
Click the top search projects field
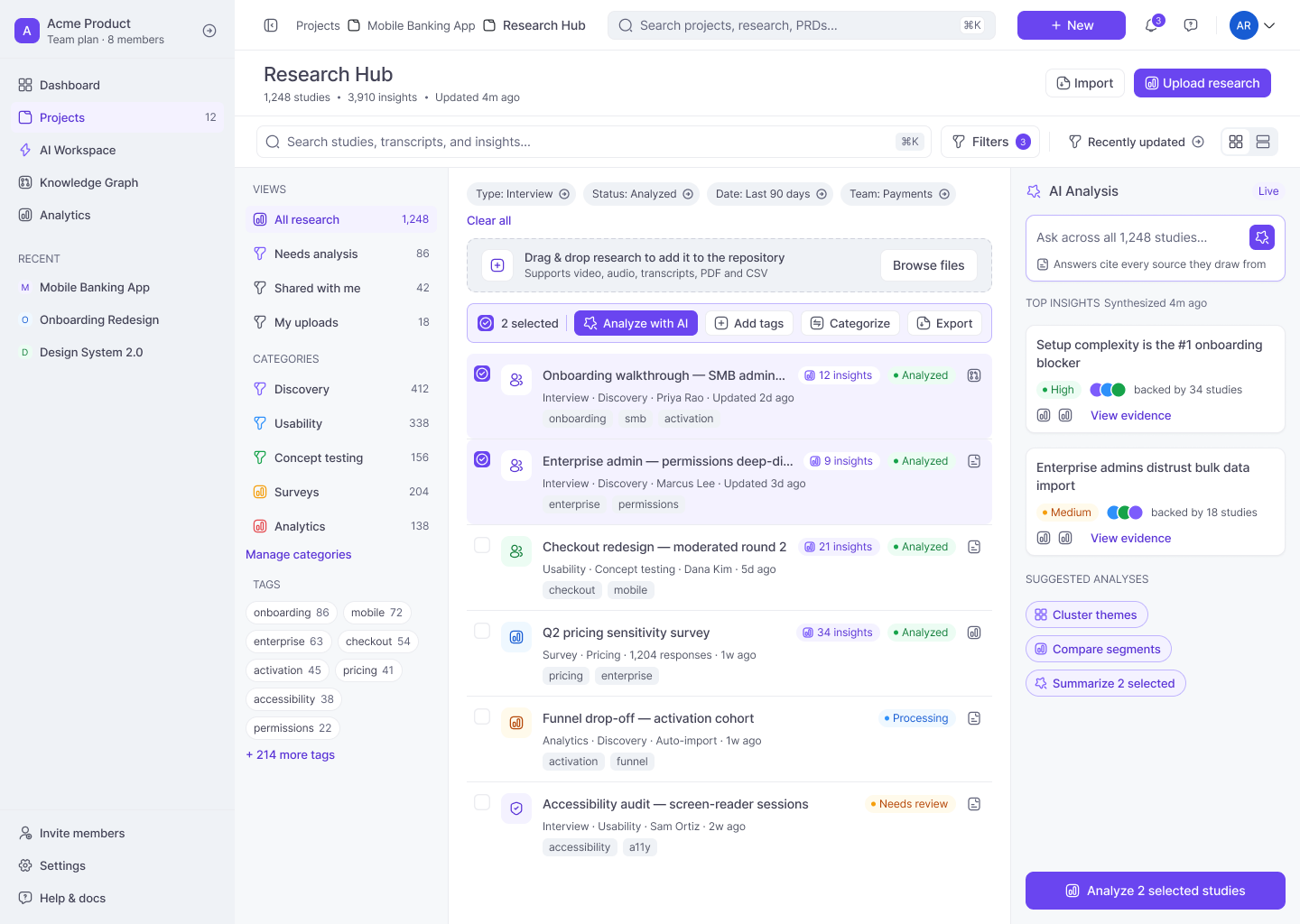[802, 25]
